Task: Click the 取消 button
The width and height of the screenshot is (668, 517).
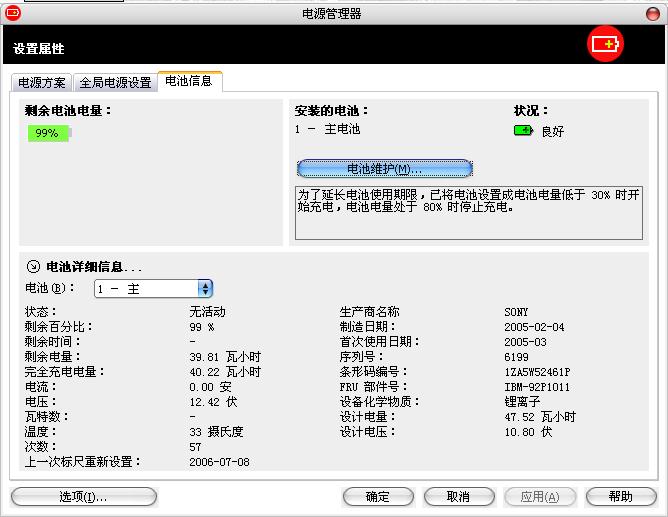Action: coord(459,496)
